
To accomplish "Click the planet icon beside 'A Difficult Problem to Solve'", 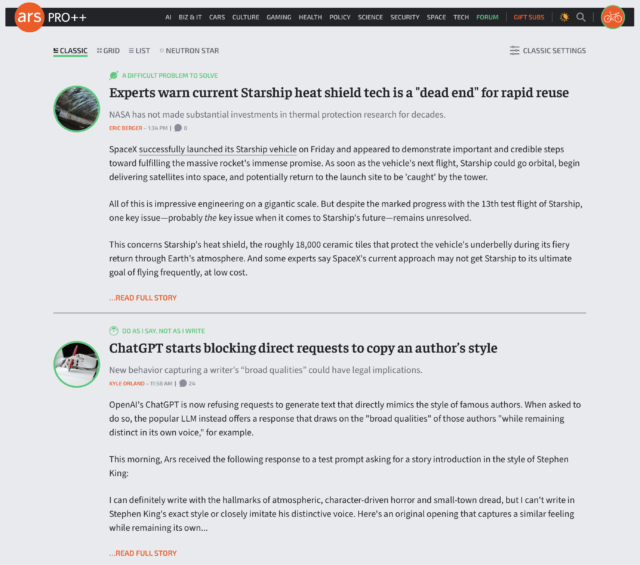I will tap(114, 76).
